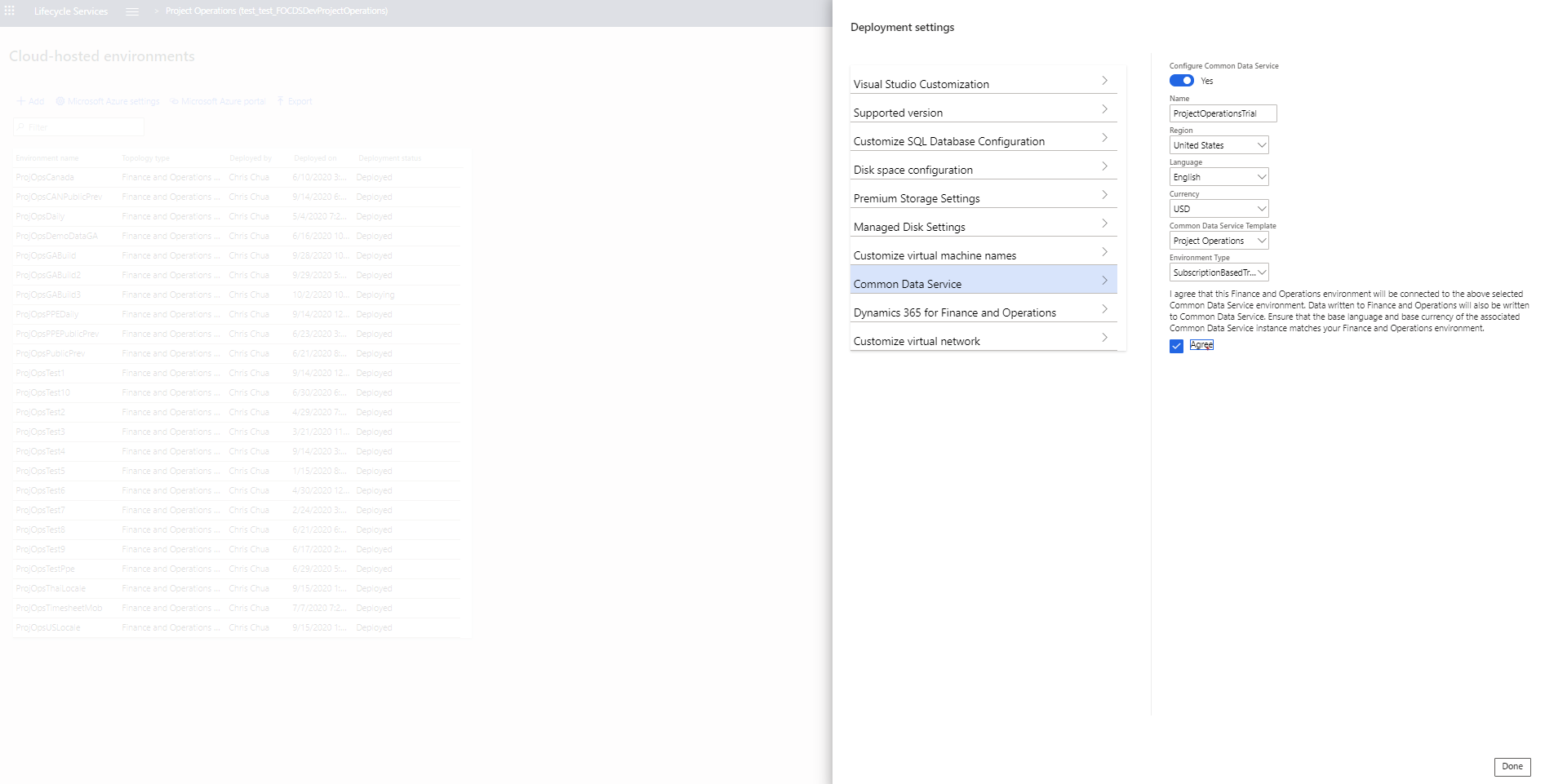
Task: Select ProjOpsGABuild3 environment row
Action: pyautogui.click(x=237, y=295)
